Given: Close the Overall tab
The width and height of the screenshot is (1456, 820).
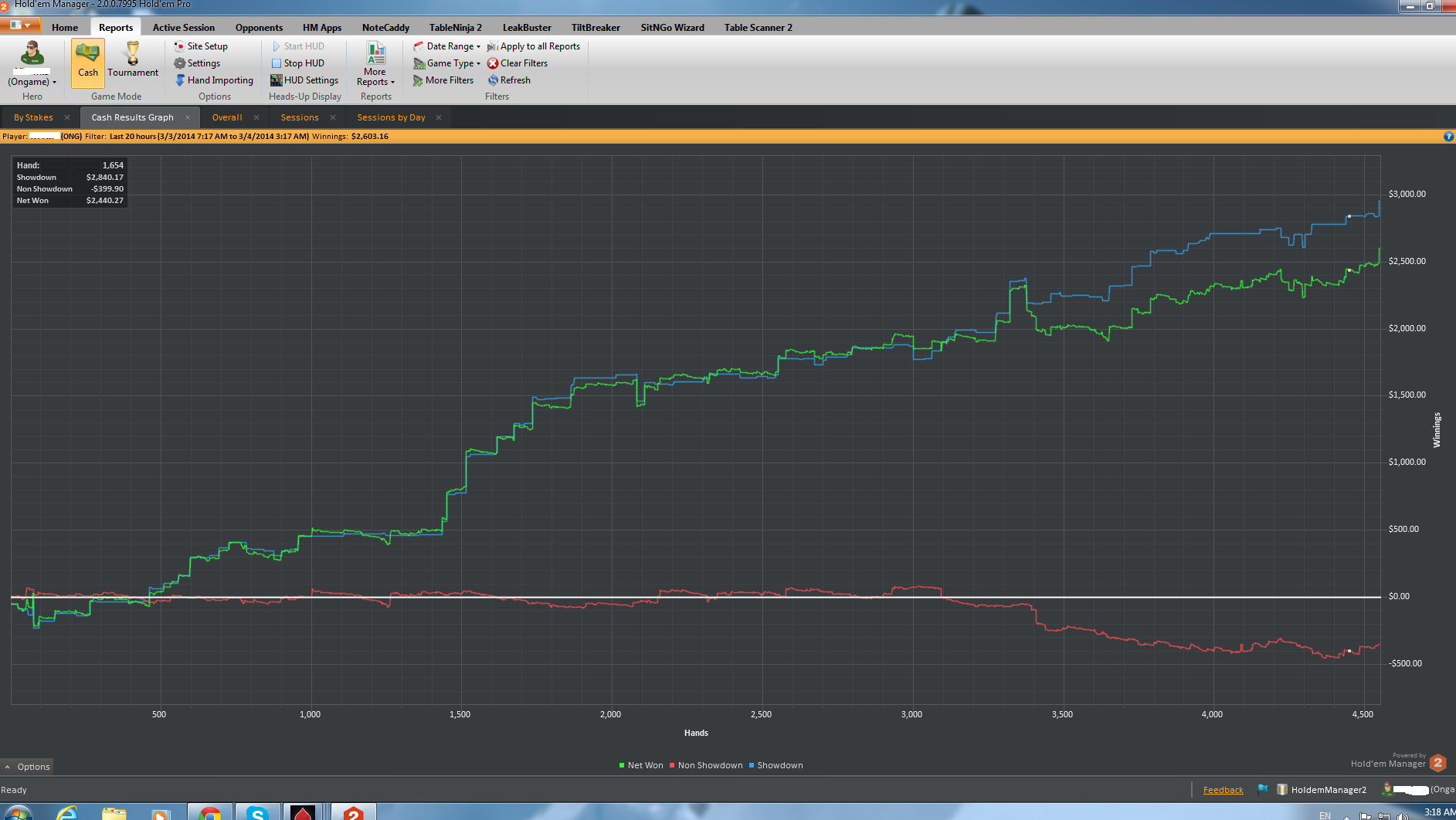Looking at the screenshot, I should coord(256,117).
